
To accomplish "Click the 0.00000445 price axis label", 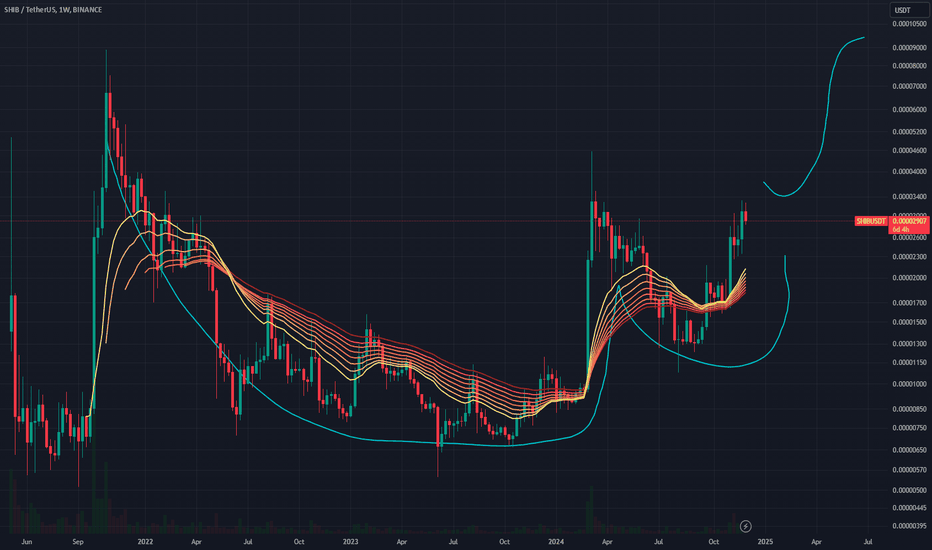I will [909, 508].
